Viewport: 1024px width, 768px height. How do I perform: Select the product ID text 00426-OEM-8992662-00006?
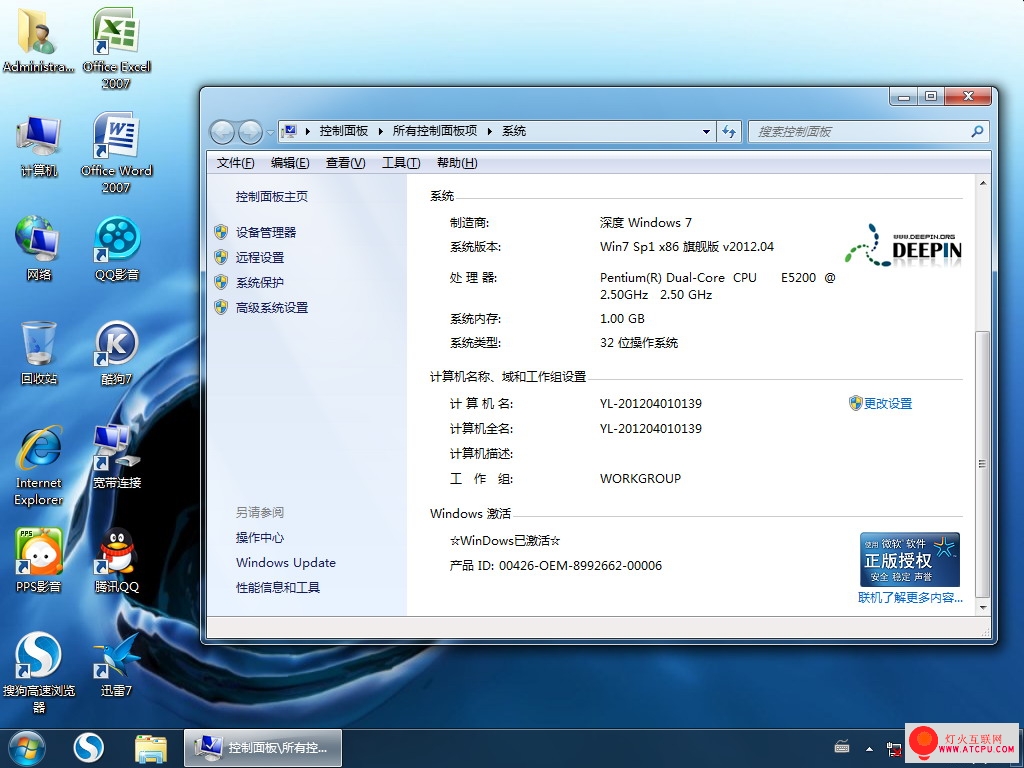click(x=581, y=566)
